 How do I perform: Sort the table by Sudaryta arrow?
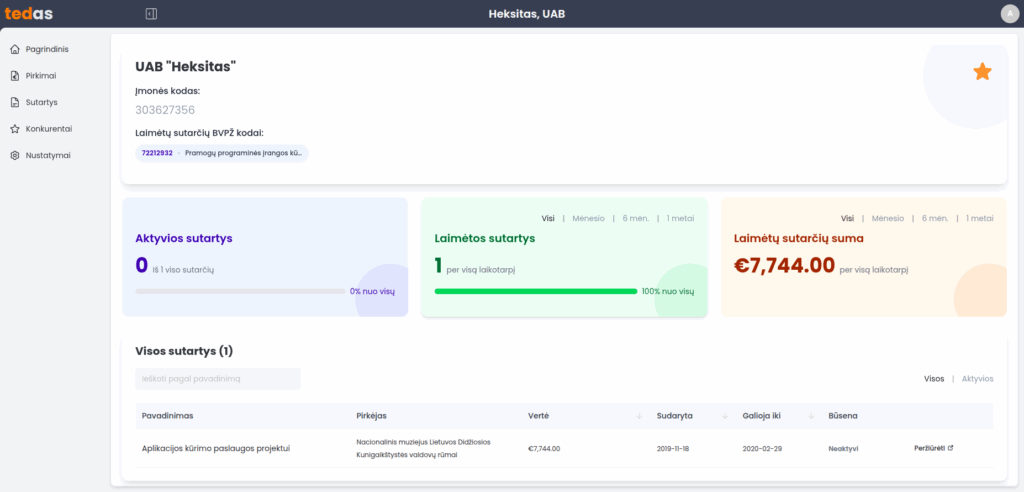(725, 416)
